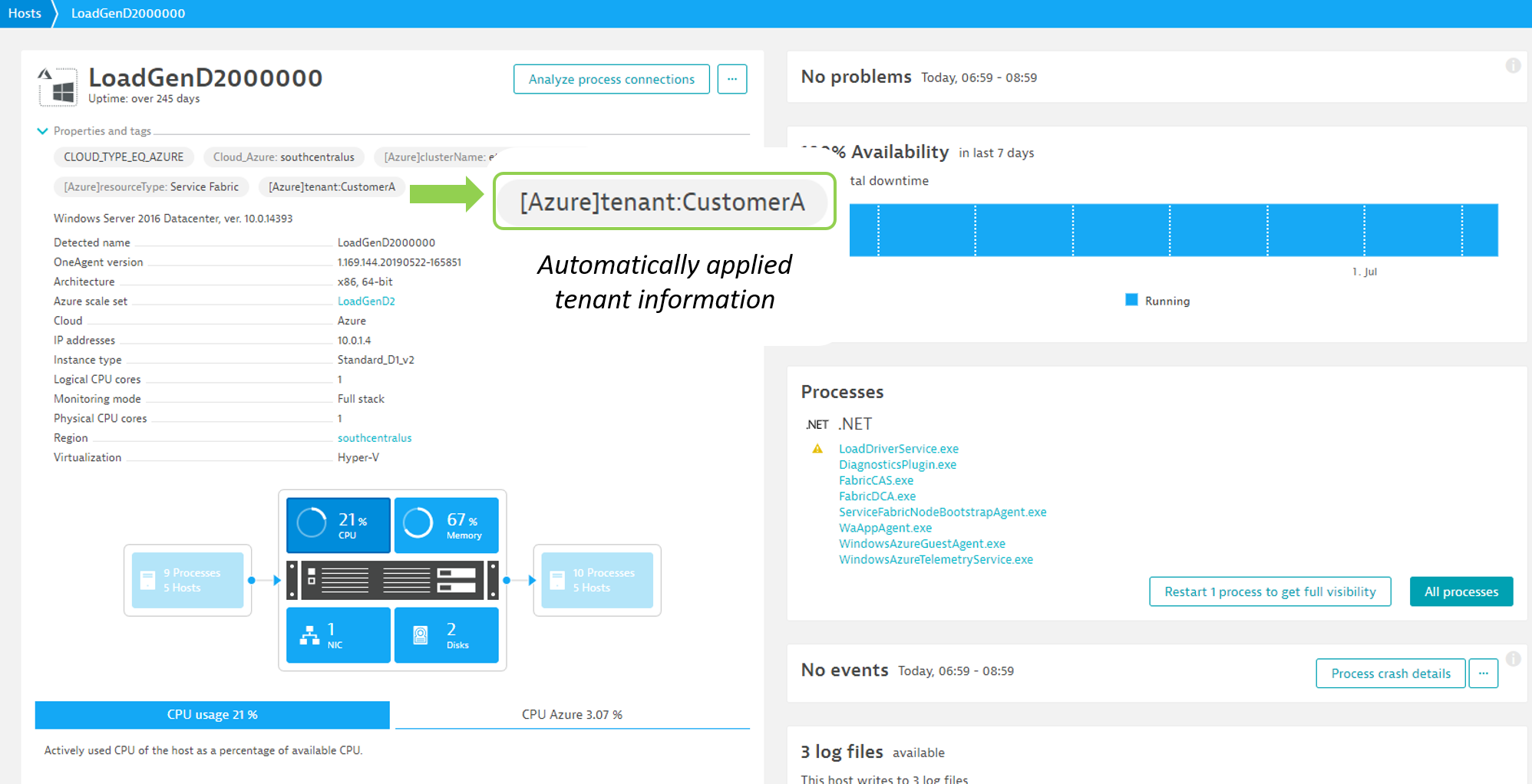Viewport: 1532px width, 784px height.
Task: Open WindowsAzureTelemetryService.exe process
Action: tap(936, 560)
